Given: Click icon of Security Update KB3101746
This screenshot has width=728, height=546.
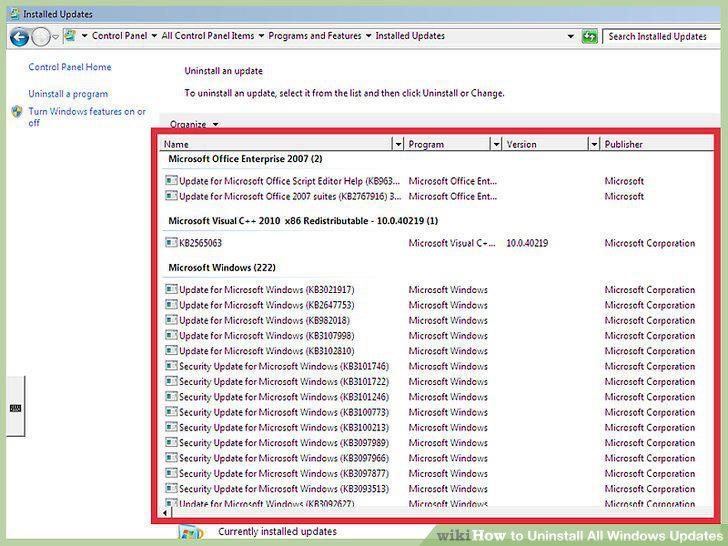Looking at the screenshot, I should [171, 366].
